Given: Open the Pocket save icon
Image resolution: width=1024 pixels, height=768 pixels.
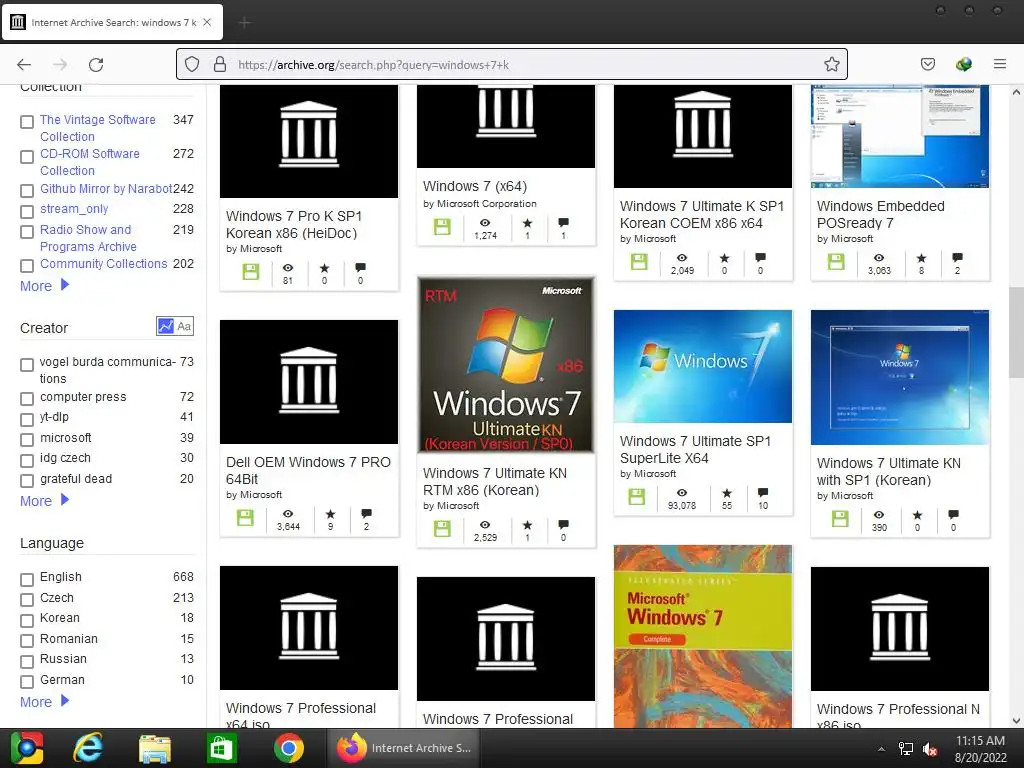Looking at the screenshot, I should [x=928, y=64].
